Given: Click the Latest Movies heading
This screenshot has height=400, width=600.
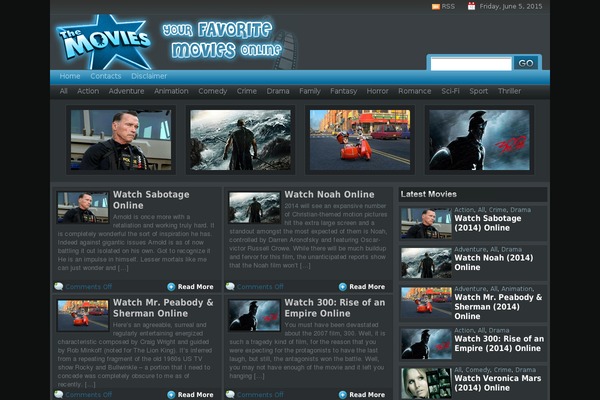Looking at the screenshot, I should (x=429, y=194).
